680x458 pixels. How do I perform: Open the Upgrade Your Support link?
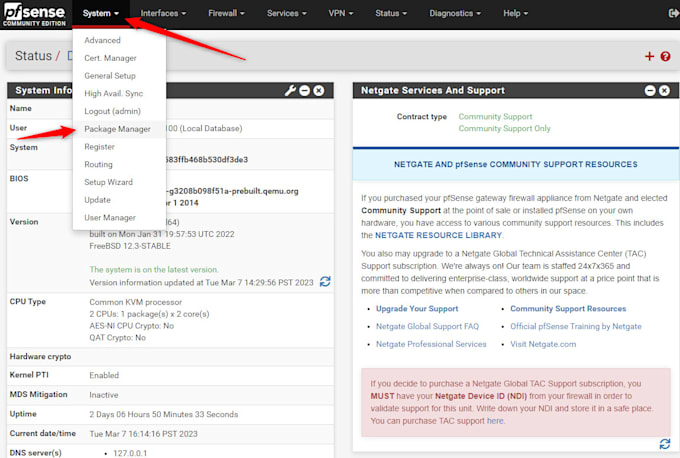pos(417,309)
